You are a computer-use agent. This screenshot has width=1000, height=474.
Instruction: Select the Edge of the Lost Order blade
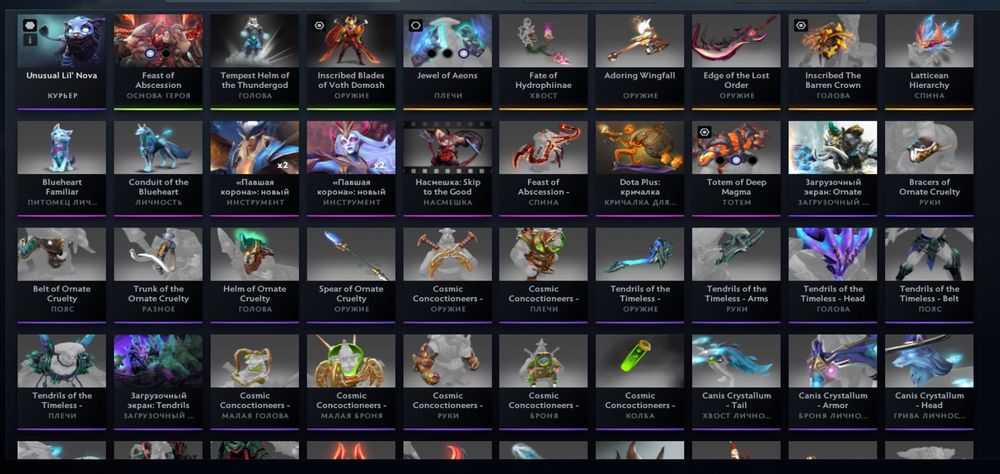pyautogui.click(x=736, y=61)
